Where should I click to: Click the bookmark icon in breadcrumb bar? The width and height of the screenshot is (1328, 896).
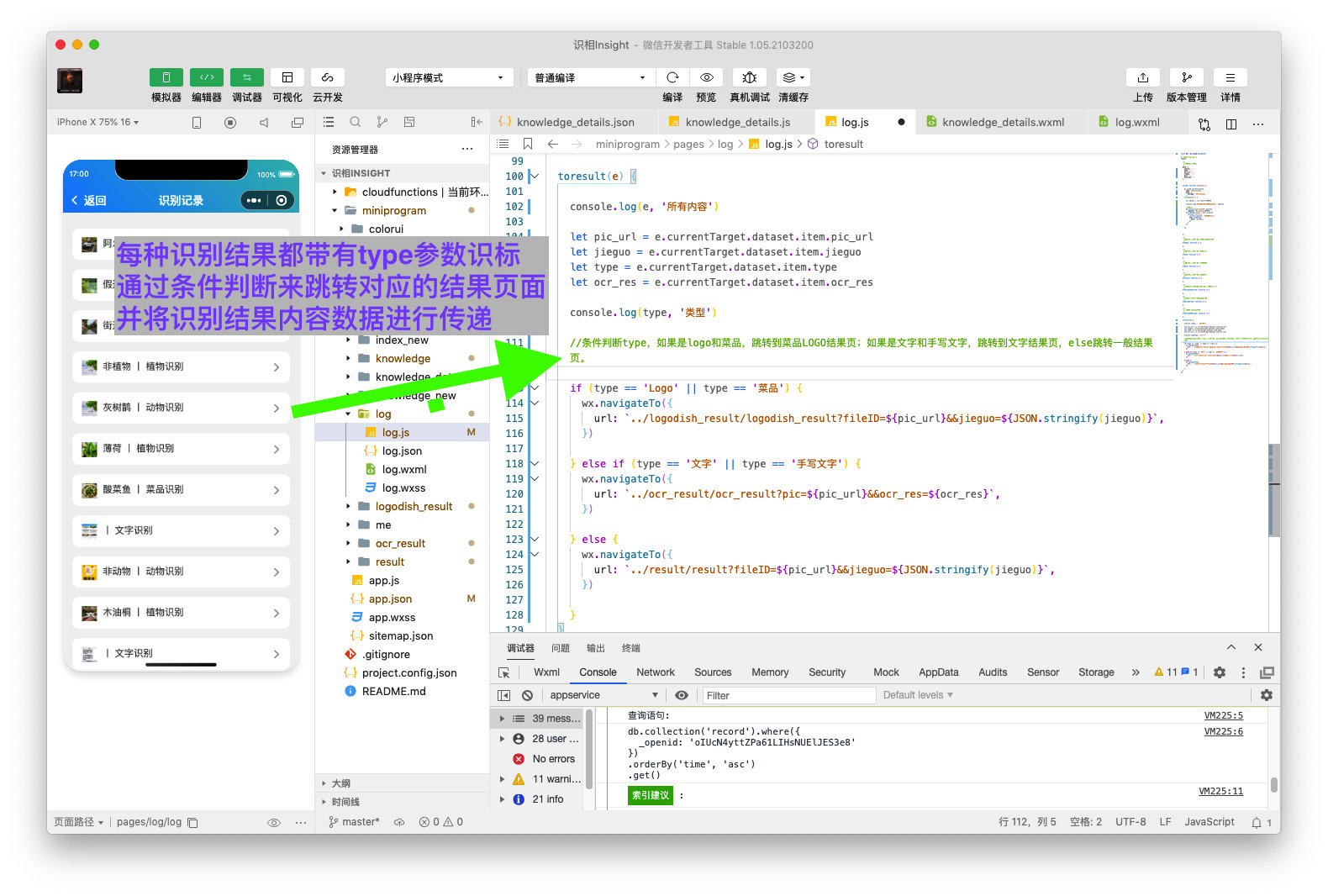tap(528, 144)
